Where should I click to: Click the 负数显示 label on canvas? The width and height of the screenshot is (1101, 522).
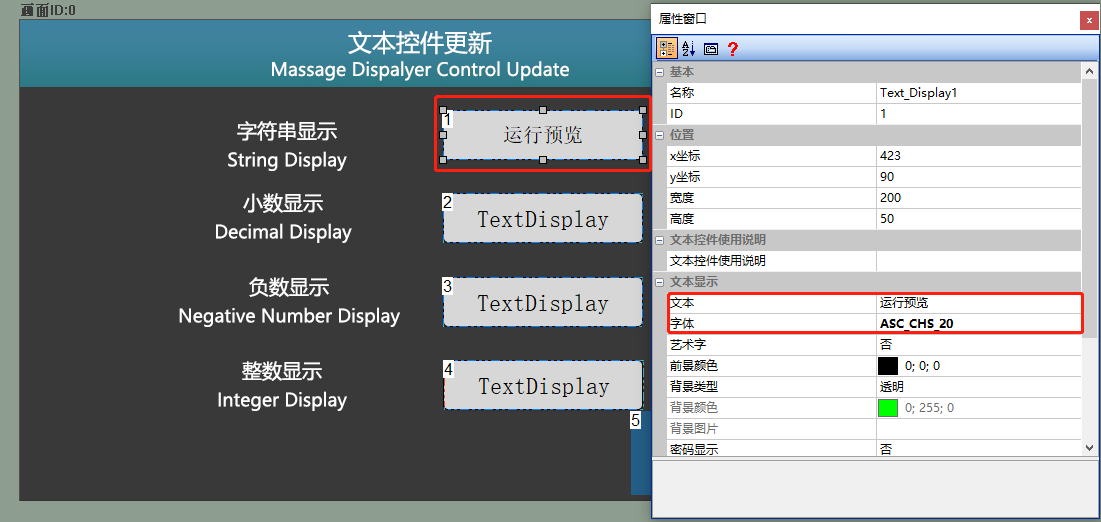[x=289, y=287]
